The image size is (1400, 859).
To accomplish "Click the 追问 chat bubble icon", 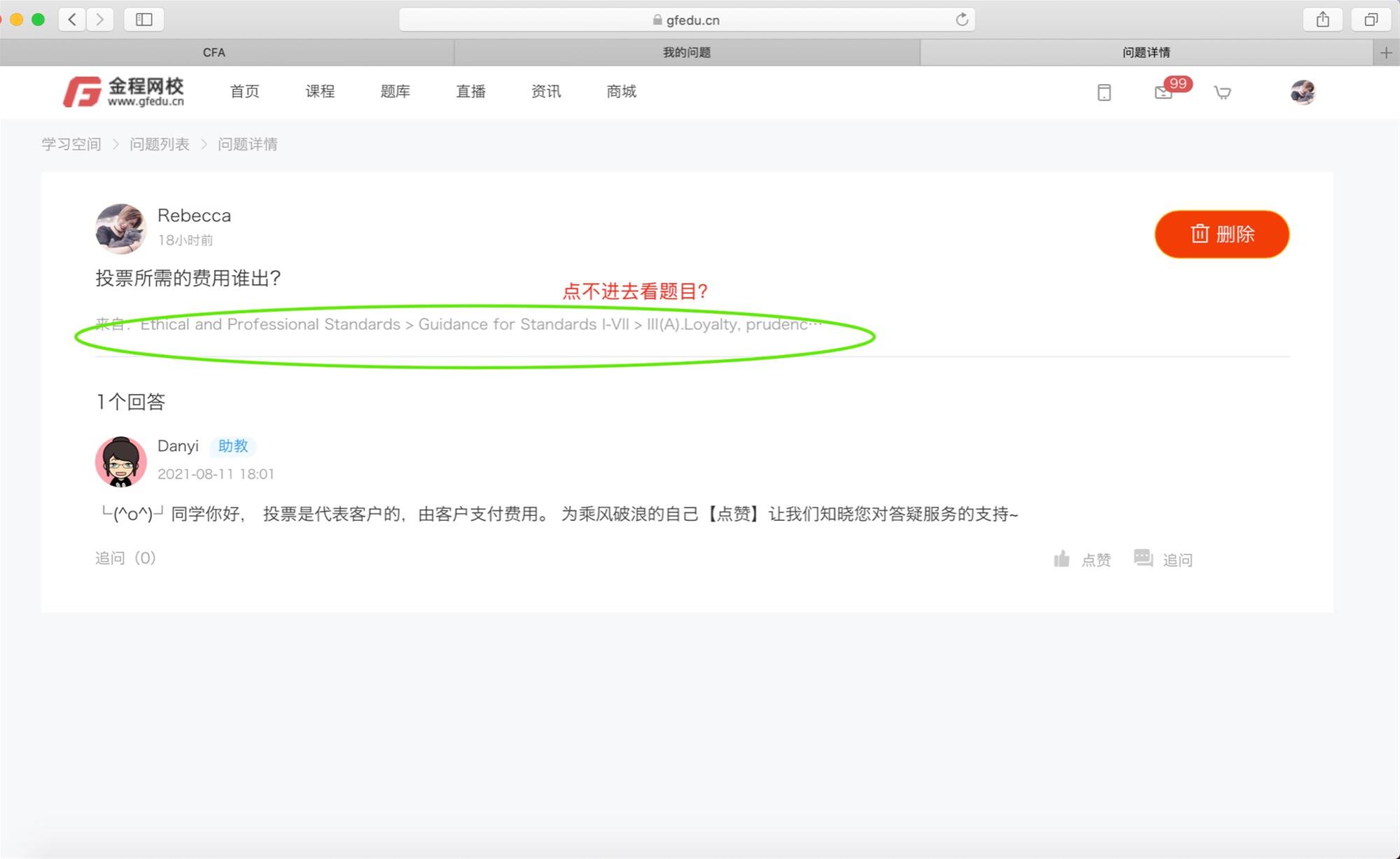I will point(1143,559).
